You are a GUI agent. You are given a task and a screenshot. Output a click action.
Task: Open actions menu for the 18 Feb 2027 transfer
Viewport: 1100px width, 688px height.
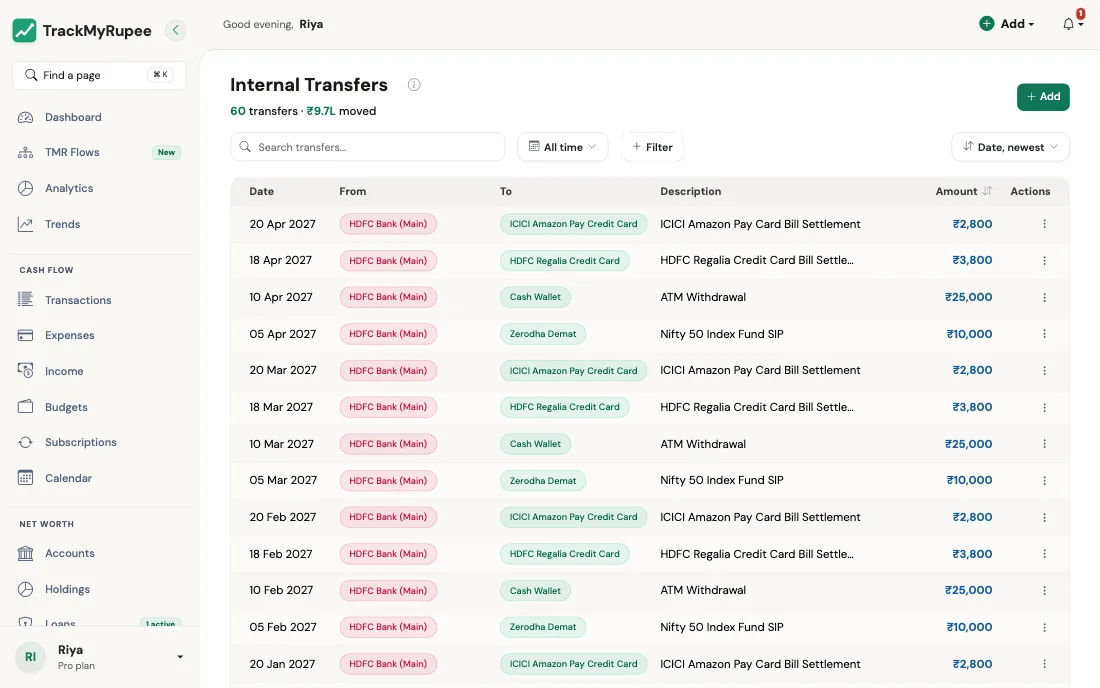1045,554
